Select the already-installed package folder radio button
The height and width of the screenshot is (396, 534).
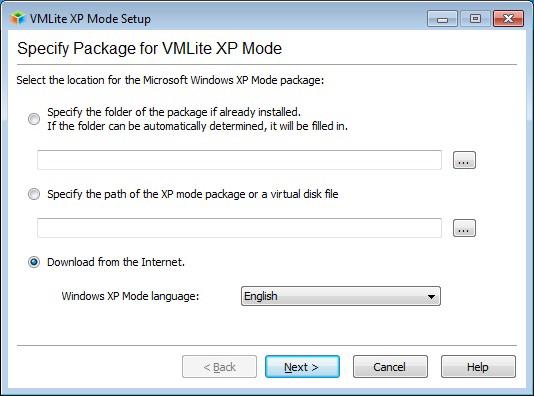click(x=34, y=119)
